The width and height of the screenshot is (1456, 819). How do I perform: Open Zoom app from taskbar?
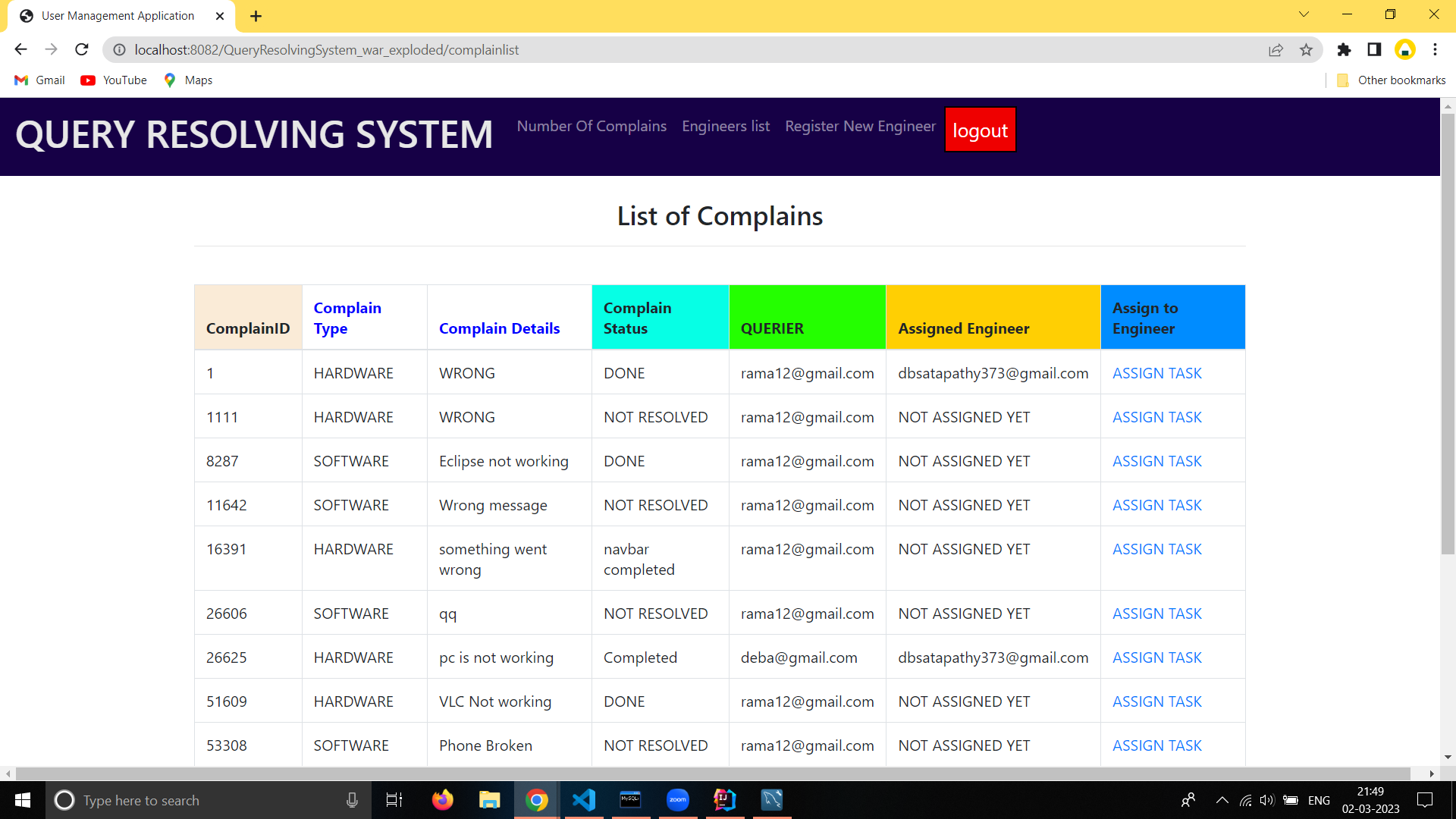[677, 800]
